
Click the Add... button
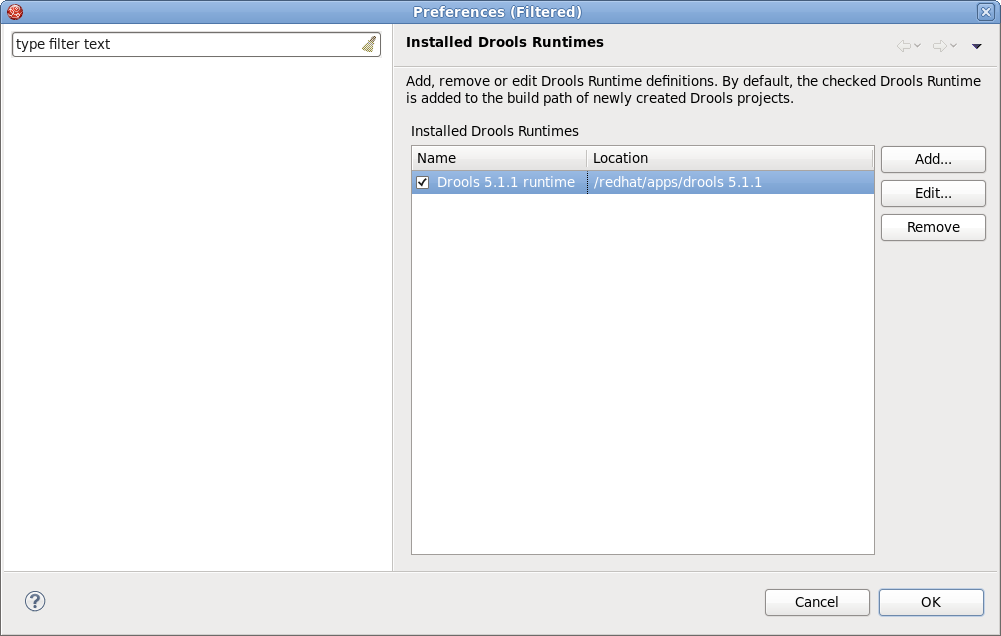click(933, 159)
